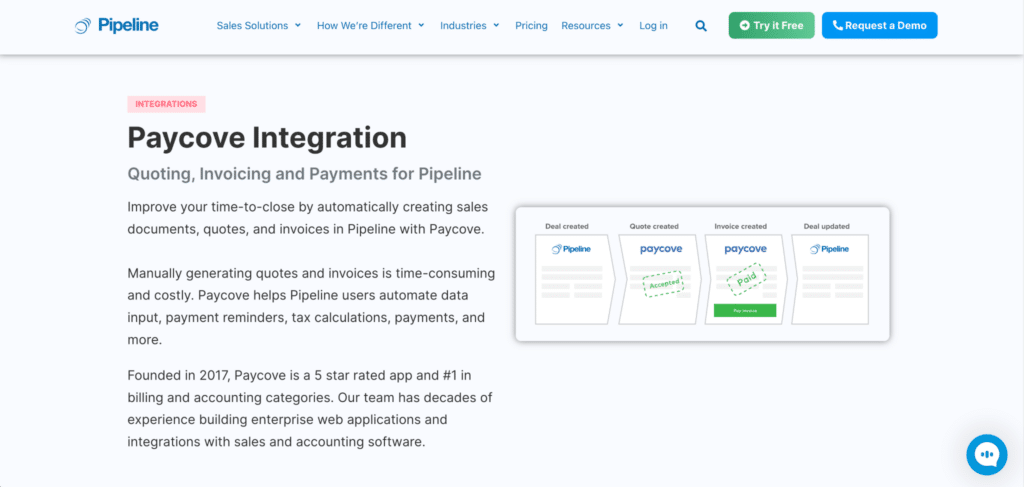Open the Industries menu
Screen dimensions: 1024x487
coord(470,25)
